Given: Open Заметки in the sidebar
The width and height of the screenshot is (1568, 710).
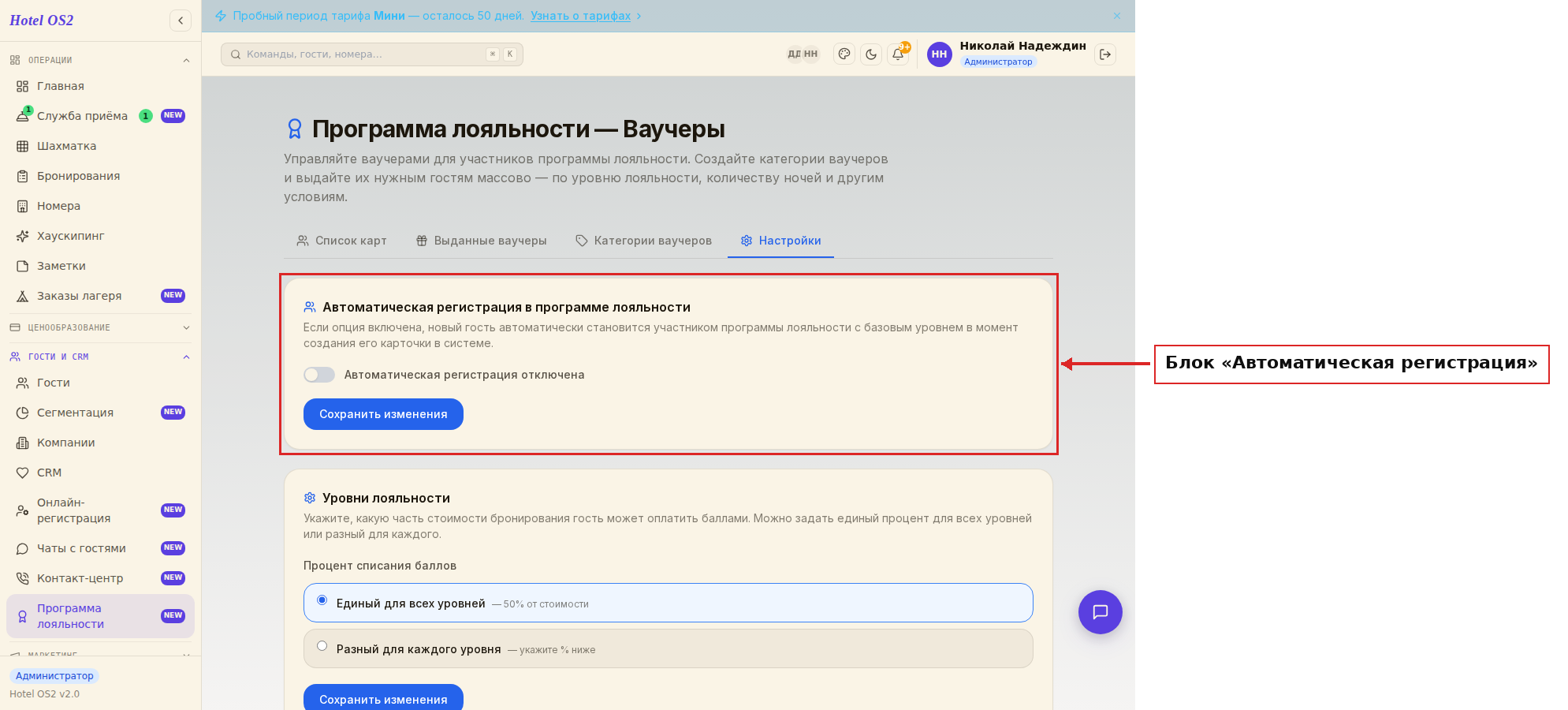Looking at the screenshot, I should click(x=100, y=266).
